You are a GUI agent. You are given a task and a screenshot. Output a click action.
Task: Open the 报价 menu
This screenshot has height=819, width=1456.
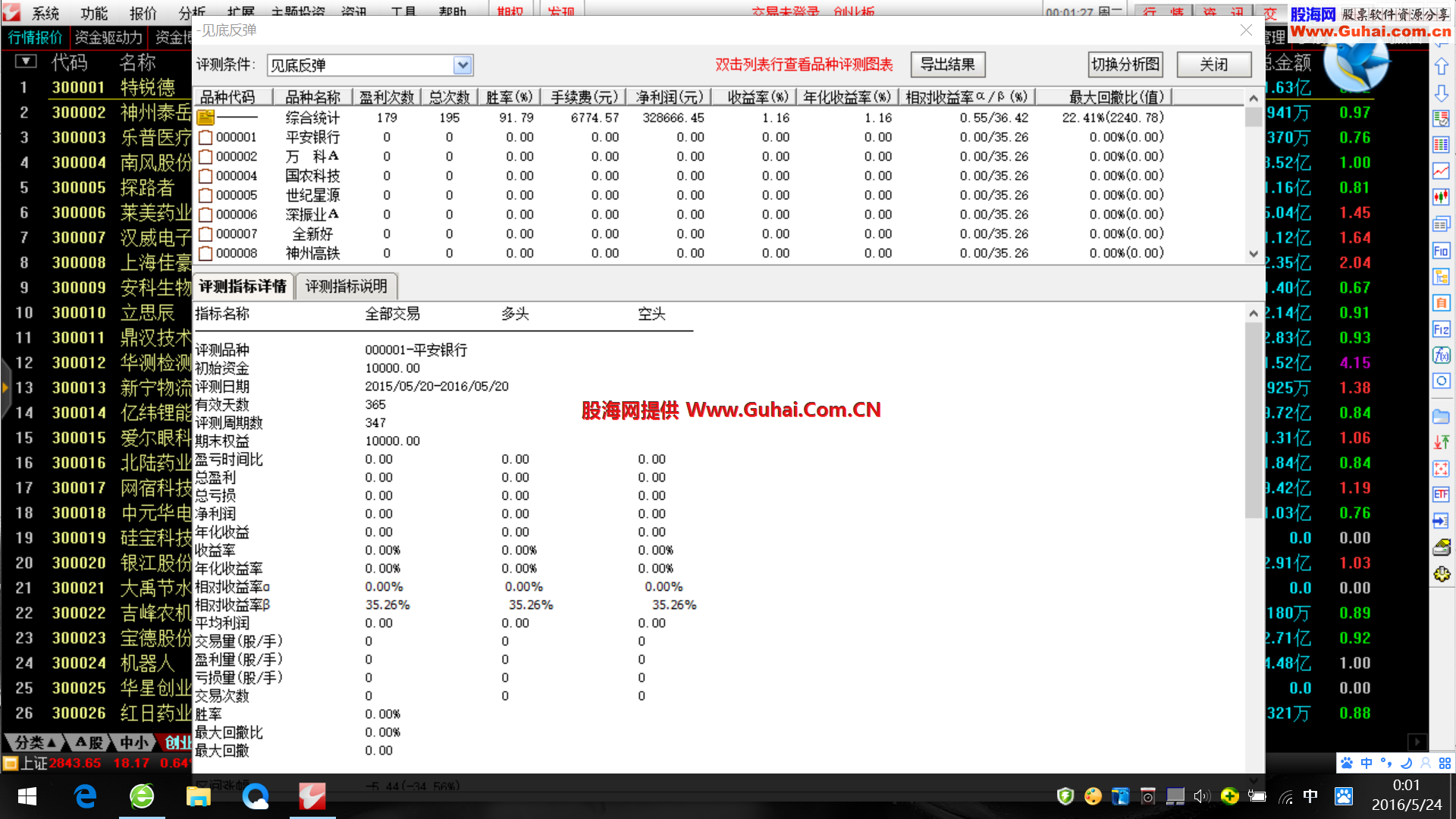143,12
